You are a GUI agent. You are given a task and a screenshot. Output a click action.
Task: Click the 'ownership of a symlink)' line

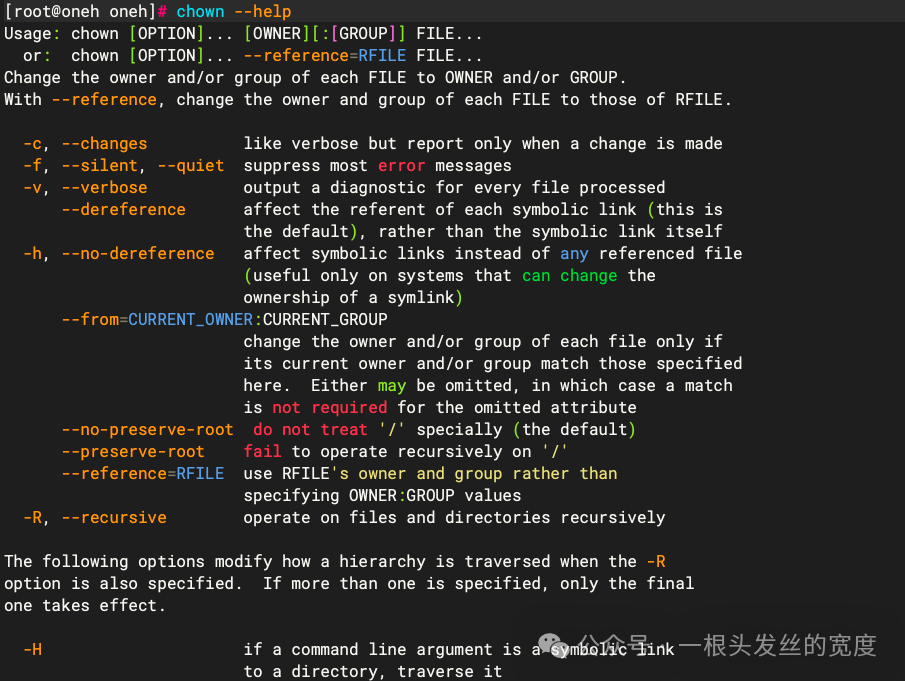pyautogui.click(x=353, y=297)
